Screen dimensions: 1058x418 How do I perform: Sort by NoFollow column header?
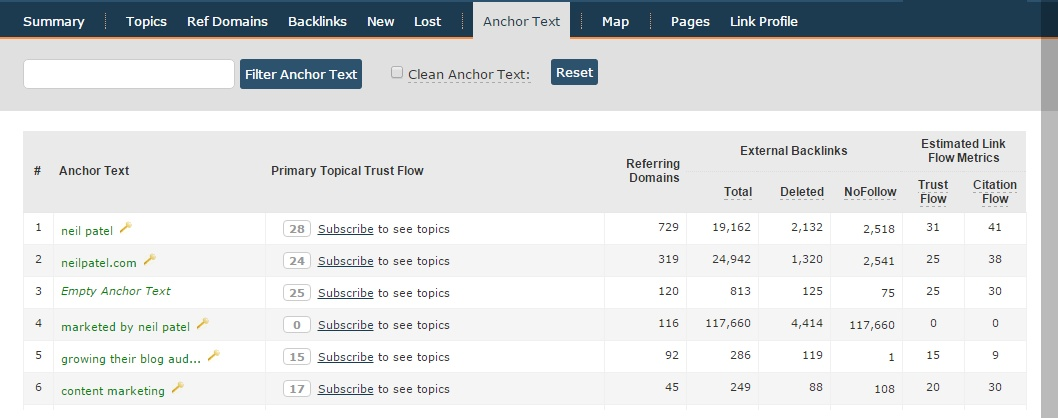point(870,192)
